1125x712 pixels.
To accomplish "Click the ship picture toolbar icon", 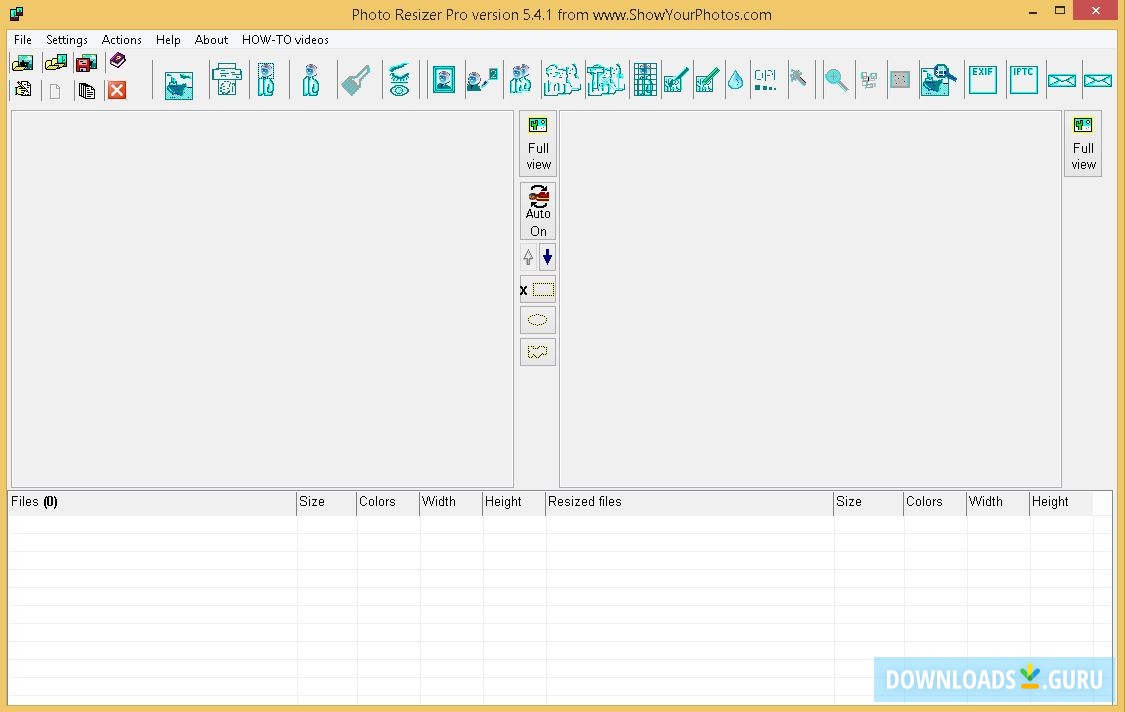I will click(x=179, y=85).
